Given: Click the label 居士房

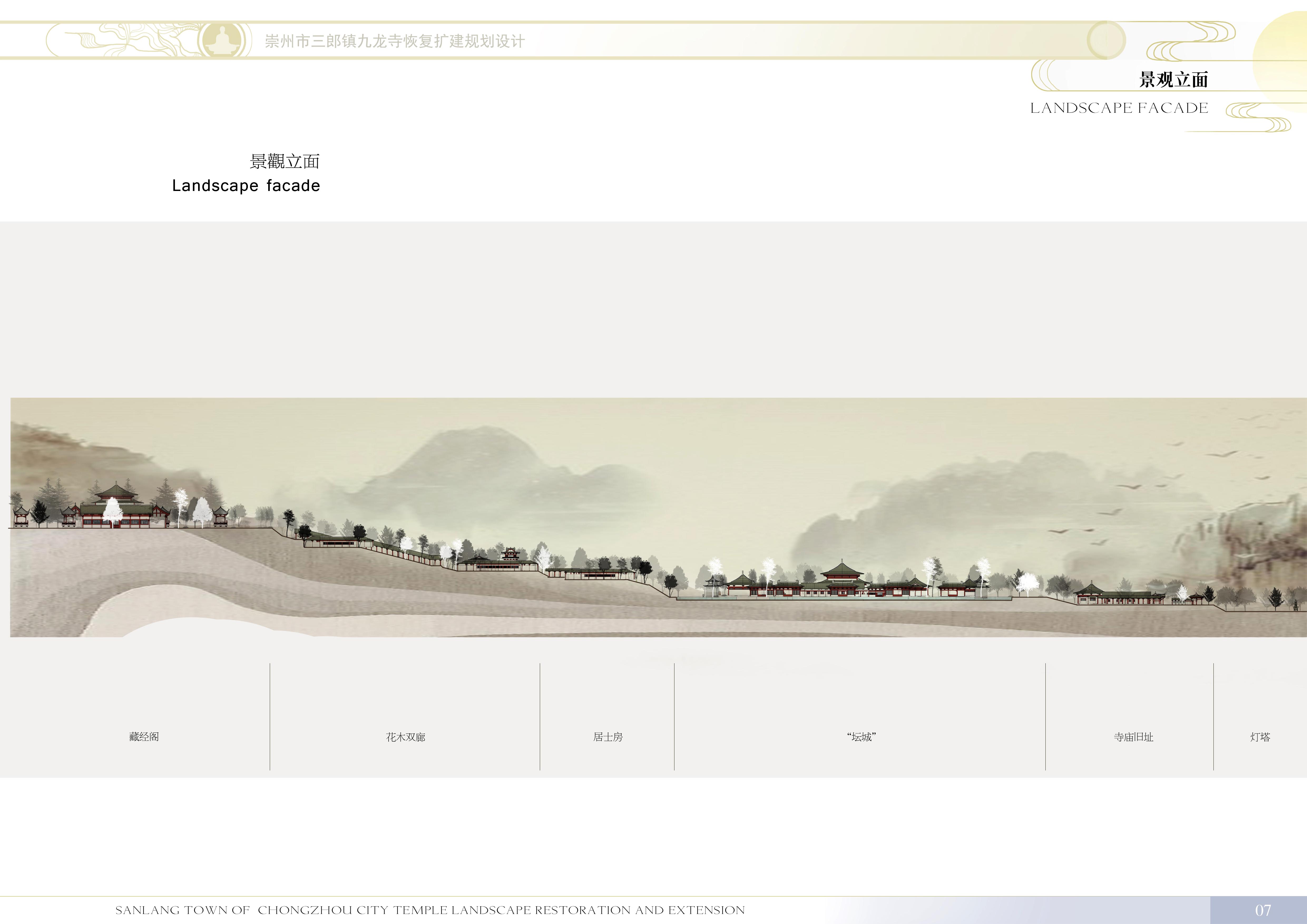Looking at the screenshot, I should click(608, 737).
